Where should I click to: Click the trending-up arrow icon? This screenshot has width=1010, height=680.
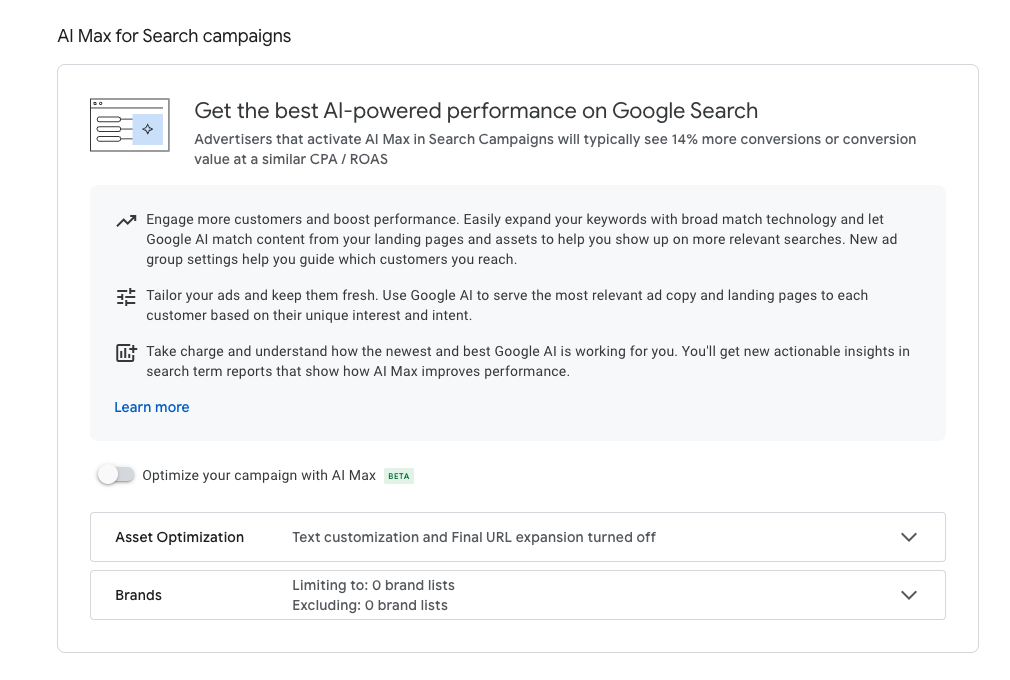pos(126,221)
